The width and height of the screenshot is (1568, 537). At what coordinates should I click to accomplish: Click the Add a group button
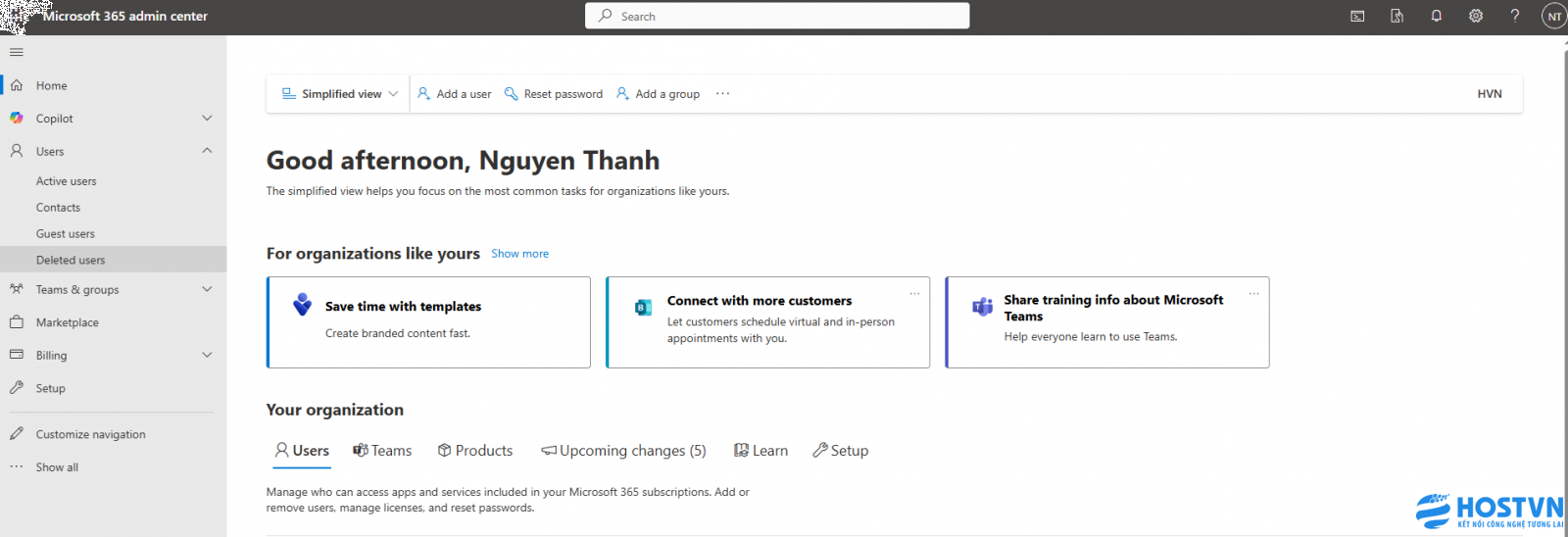[658, 93]
